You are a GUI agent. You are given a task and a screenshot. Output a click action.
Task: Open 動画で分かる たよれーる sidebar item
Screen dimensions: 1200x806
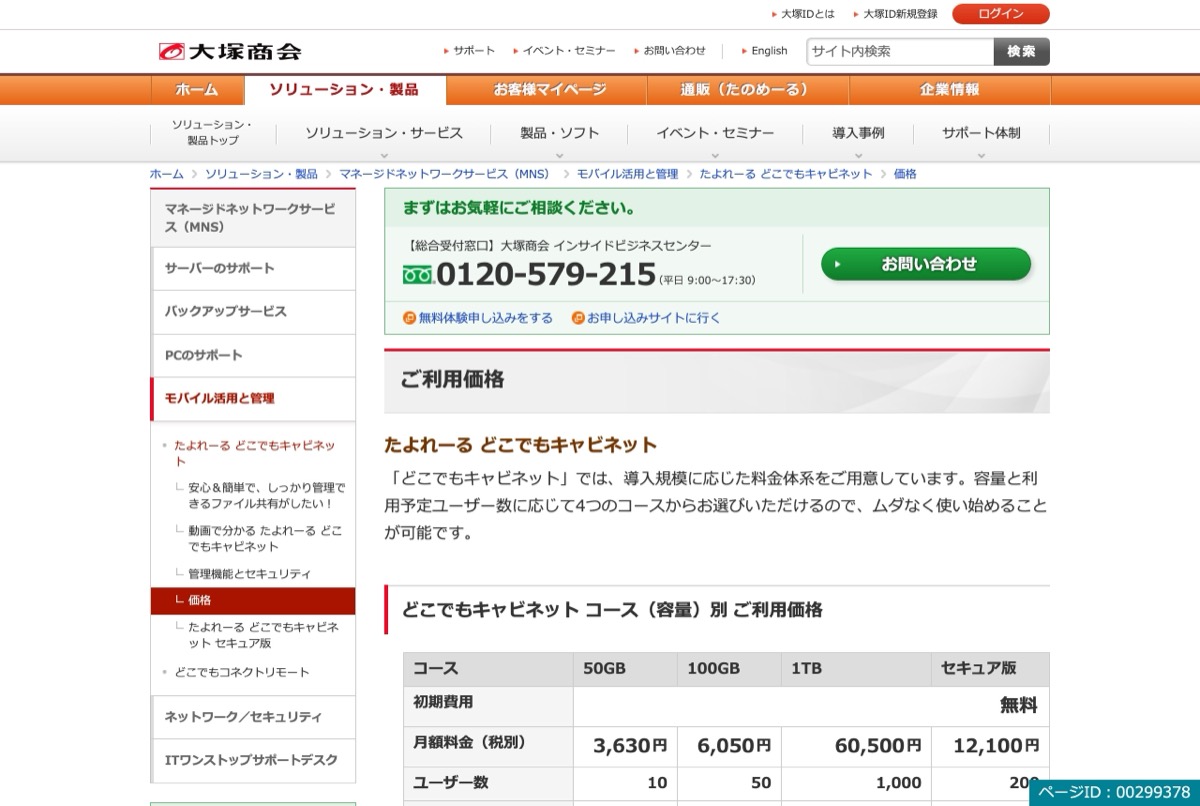[265, 539]
